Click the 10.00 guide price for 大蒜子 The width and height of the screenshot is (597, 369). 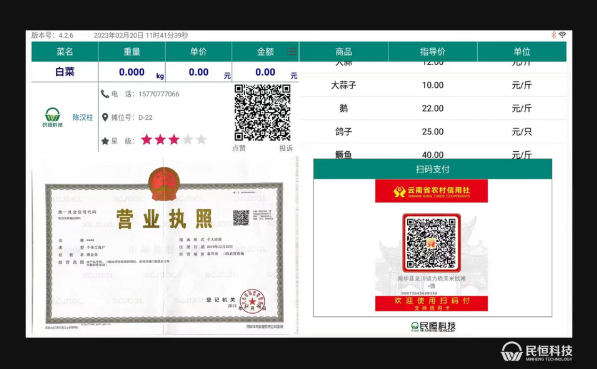pos(433,85)
